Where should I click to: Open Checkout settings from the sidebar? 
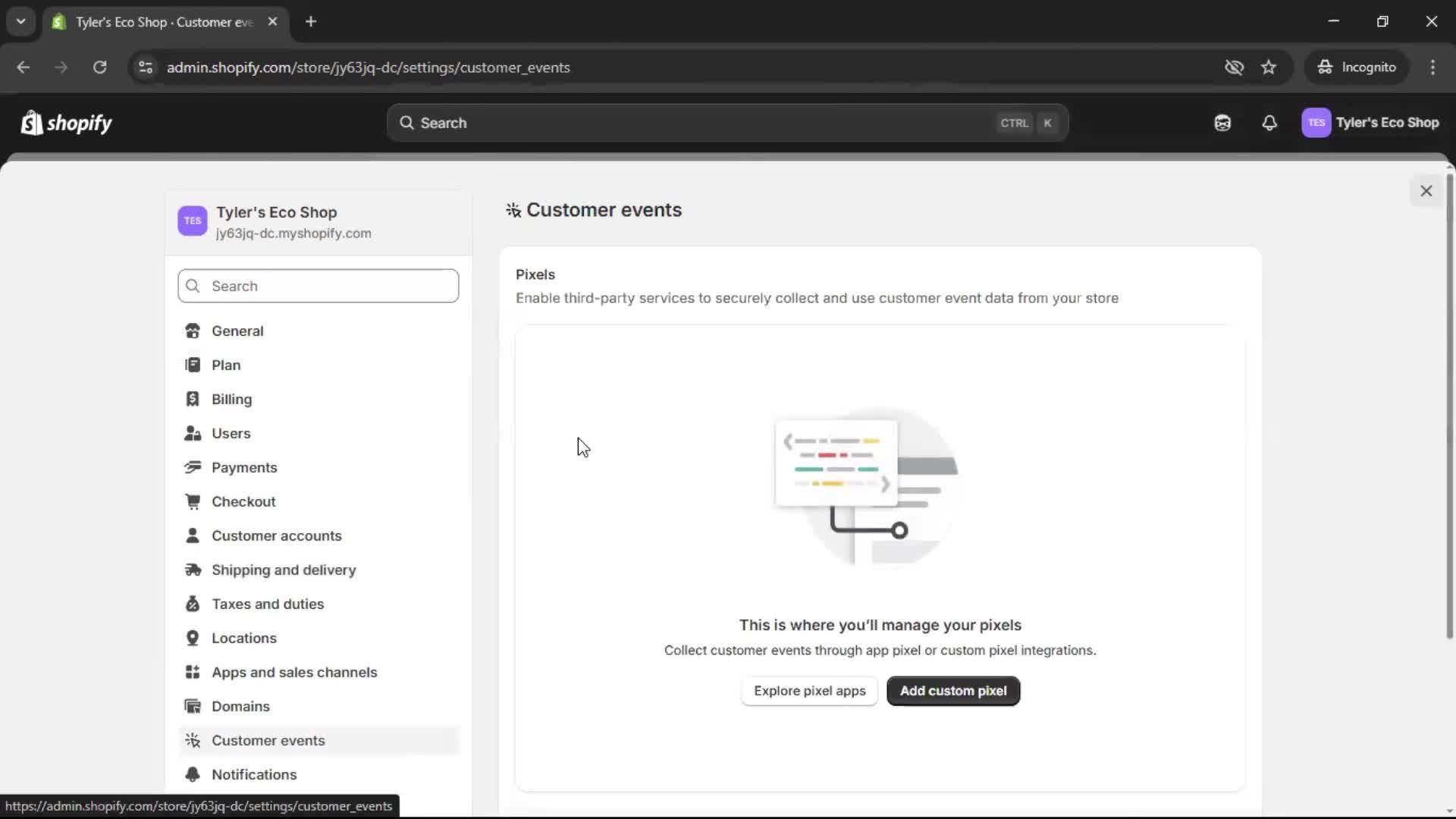click(244, 501)
